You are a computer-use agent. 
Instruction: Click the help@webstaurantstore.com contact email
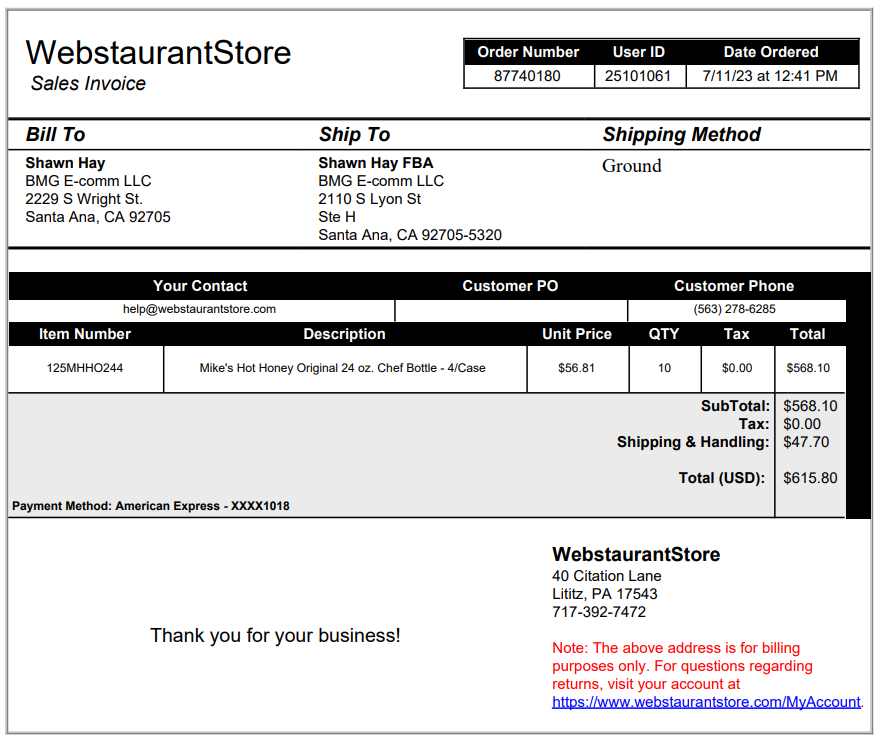199,309
